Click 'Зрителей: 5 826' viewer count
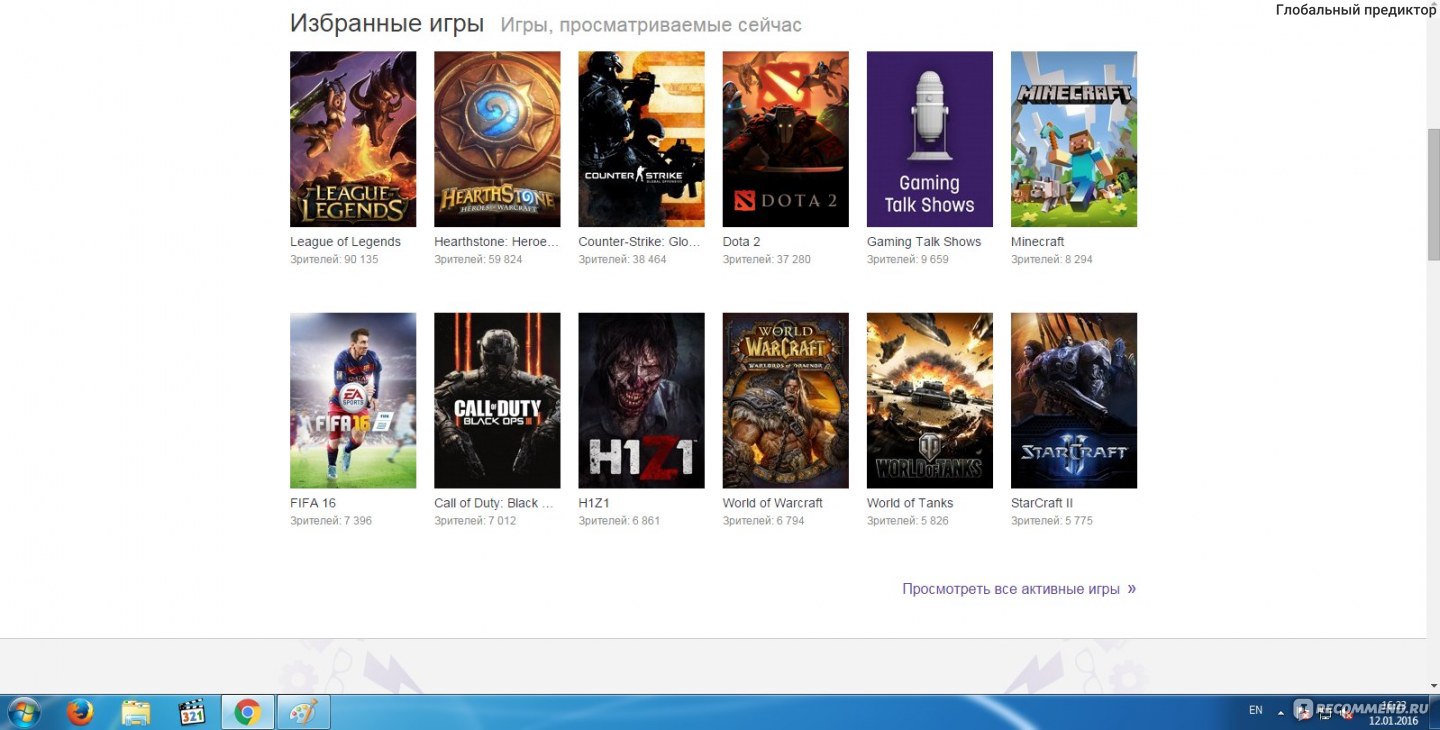 coord(907,521)
